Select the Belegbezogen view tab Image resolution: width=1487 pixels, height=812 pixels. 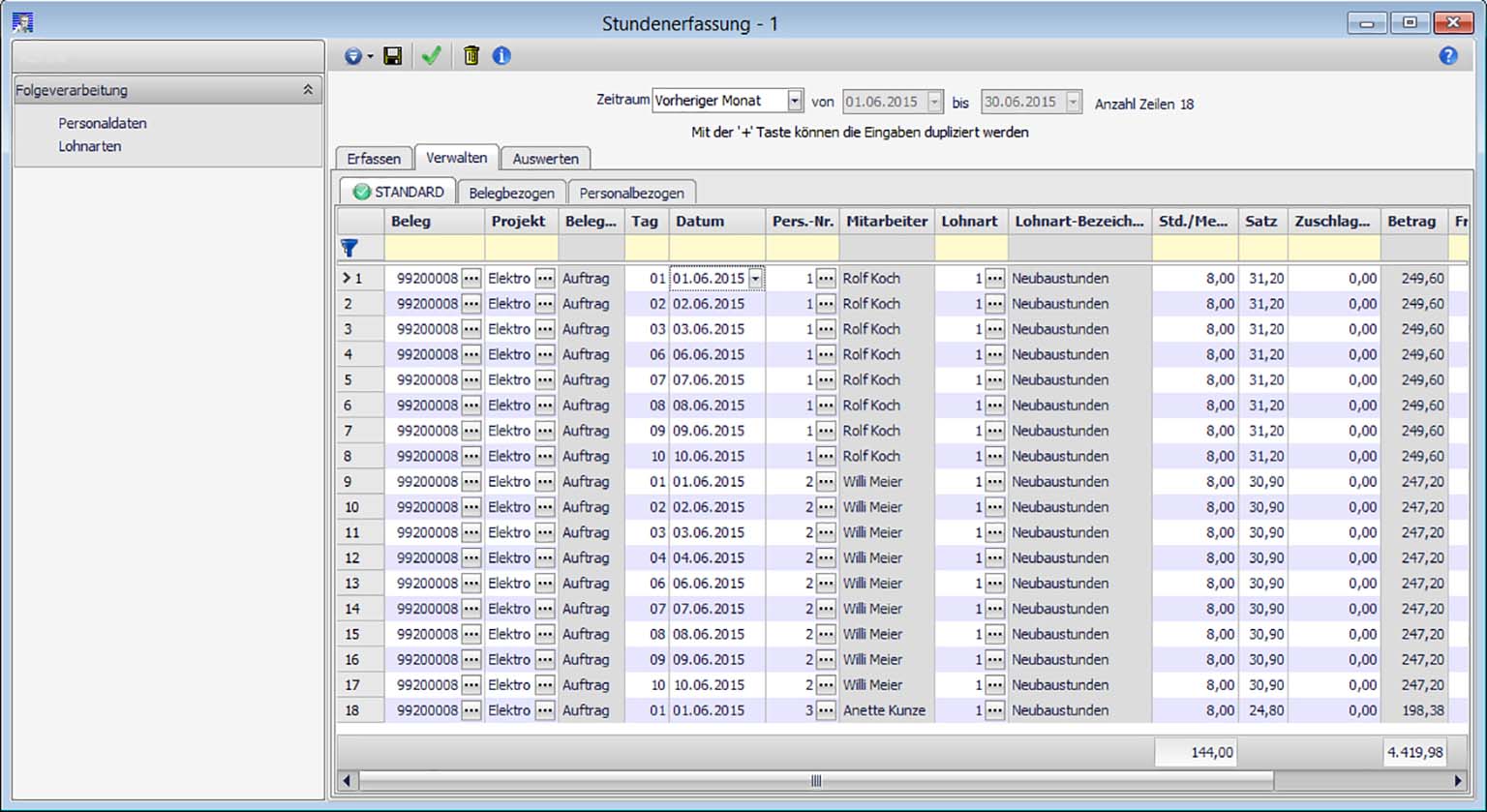pos(511,193)
